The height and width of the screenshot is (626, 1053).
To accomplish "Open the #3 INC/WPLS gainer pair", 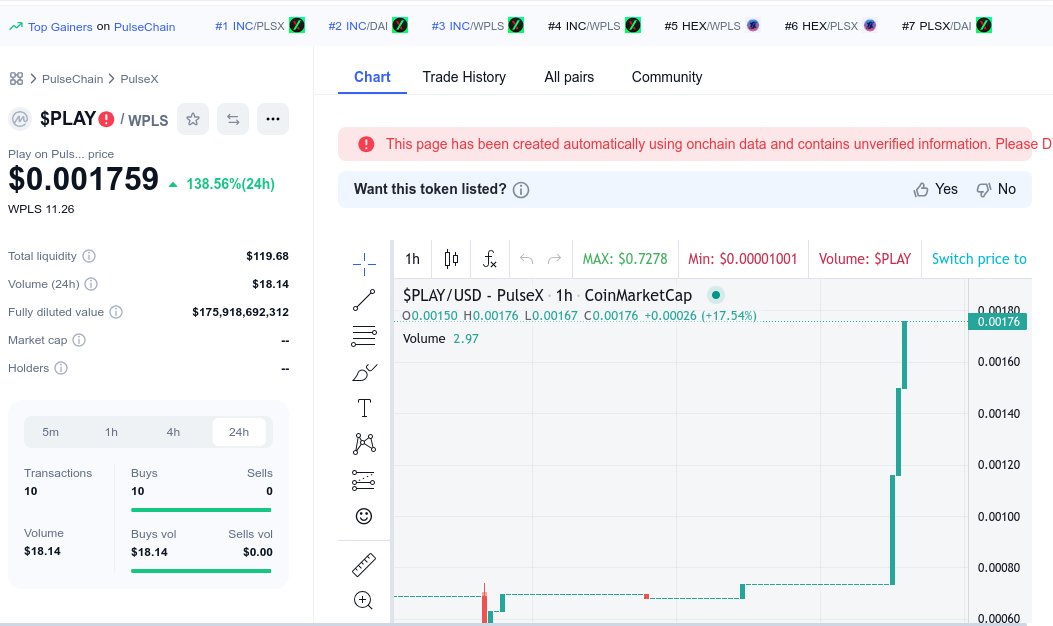I will coord(477,26).
